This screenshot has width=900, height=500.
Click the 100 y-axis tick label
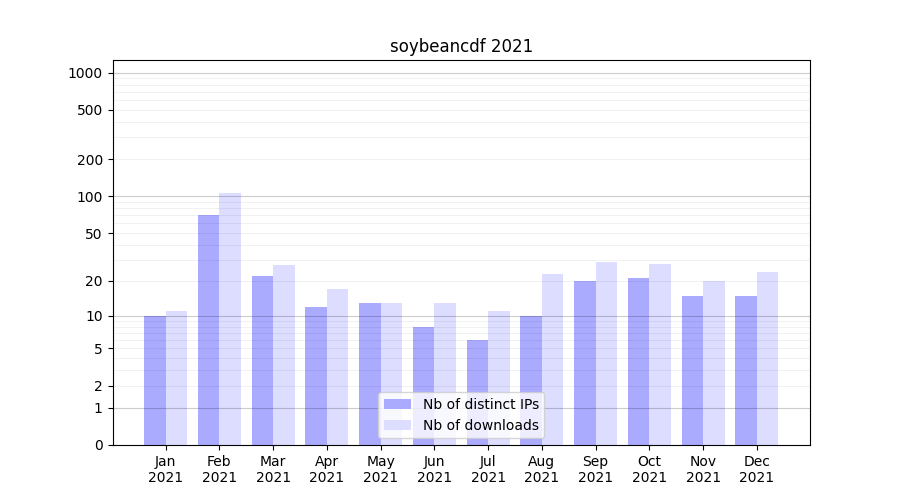tap(90, 197)
